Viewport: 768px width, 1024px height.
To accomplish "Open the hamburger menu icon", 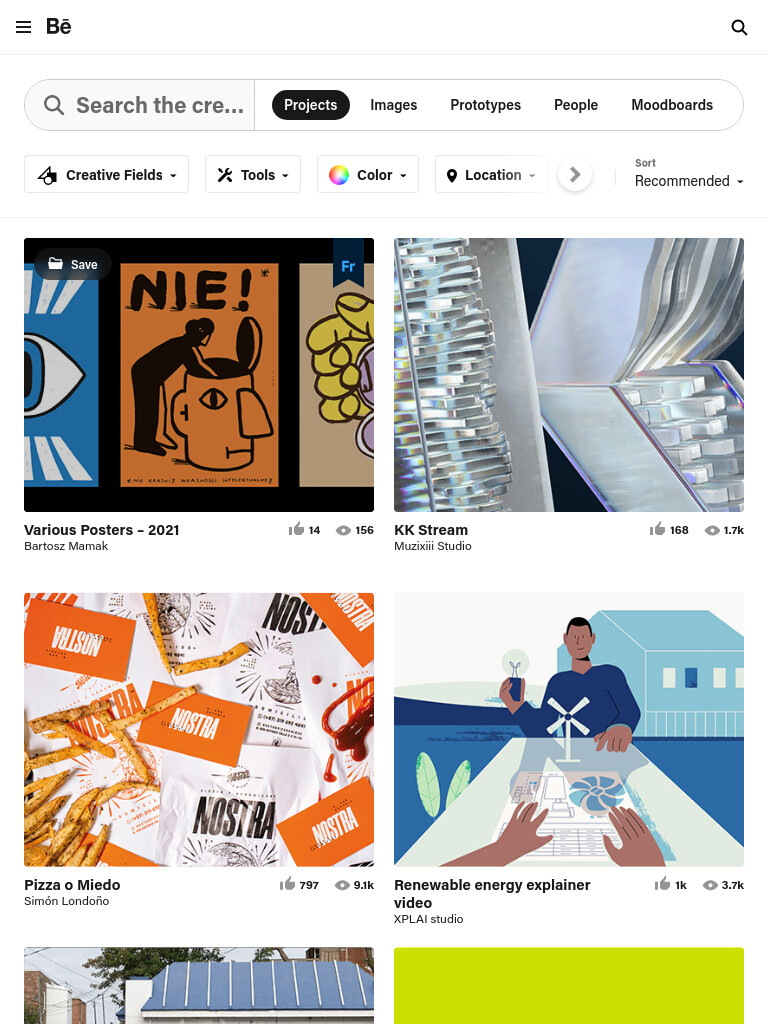I will 24,27.
